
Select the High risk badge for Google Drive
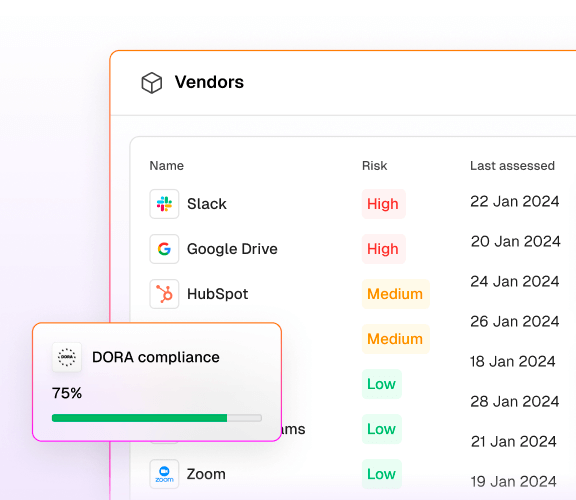point(384,249)
